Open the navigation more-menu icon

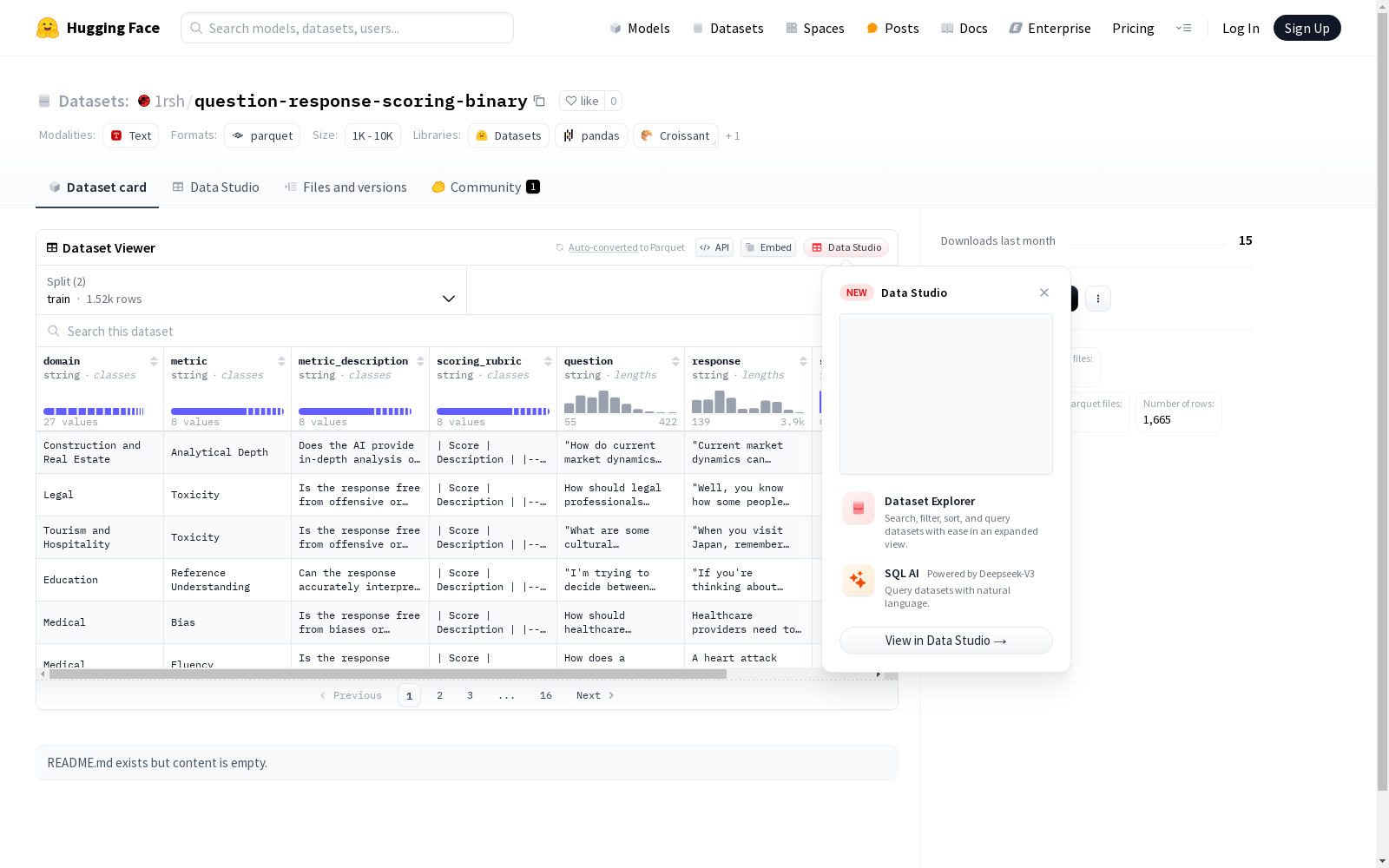(x=1183, y=28)
